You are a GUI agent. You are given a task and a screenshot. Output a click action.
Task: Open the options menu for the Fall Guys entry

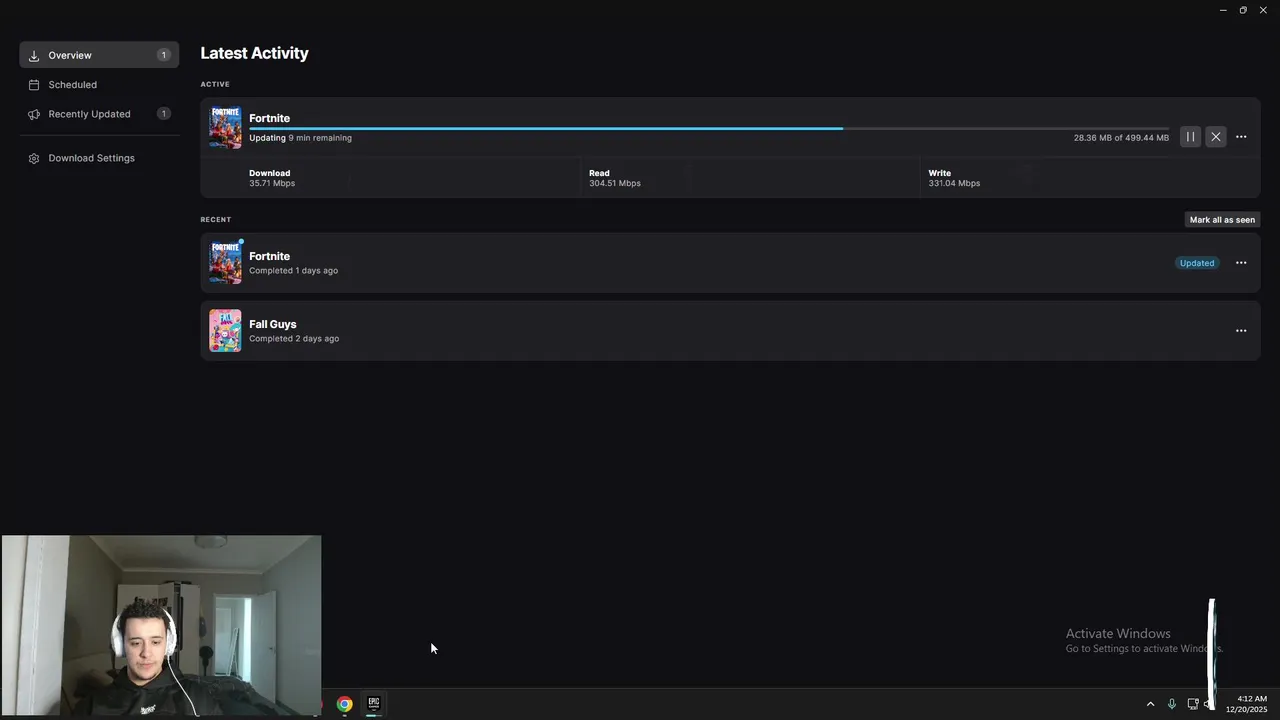(1241, 331)
